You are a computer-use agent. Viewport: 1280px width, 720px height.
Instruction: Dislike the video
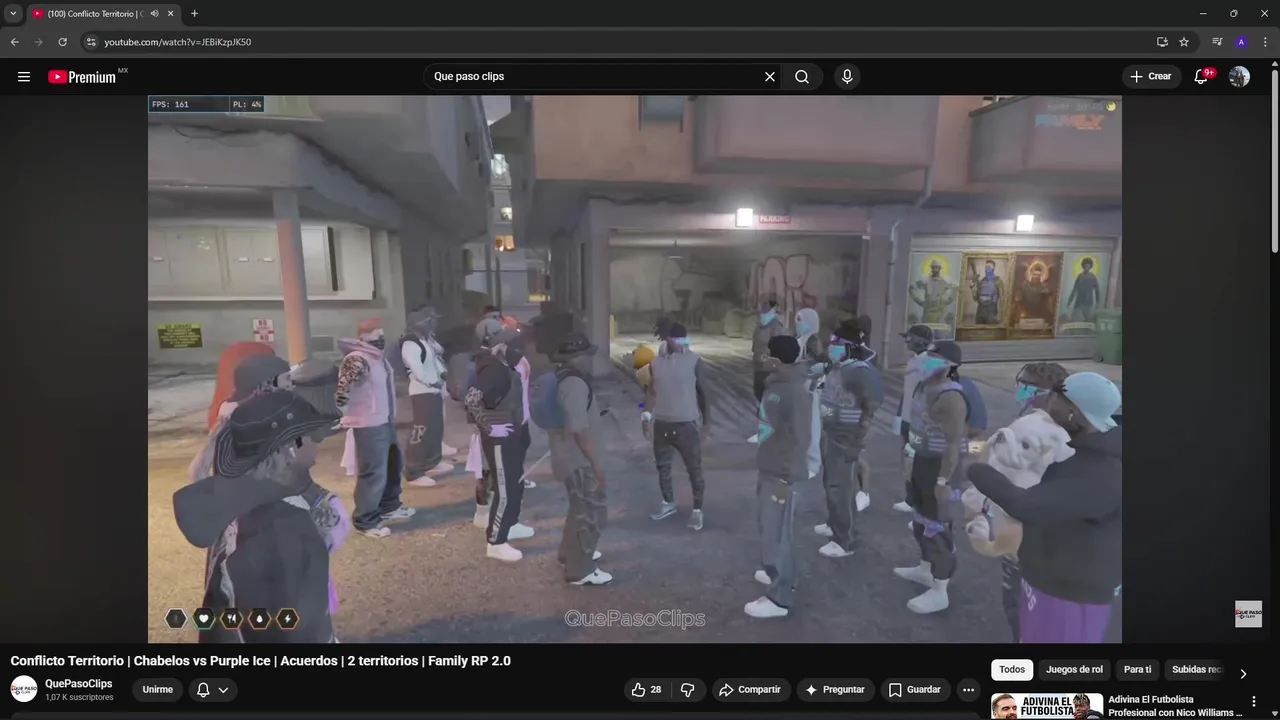pos(687,689)
